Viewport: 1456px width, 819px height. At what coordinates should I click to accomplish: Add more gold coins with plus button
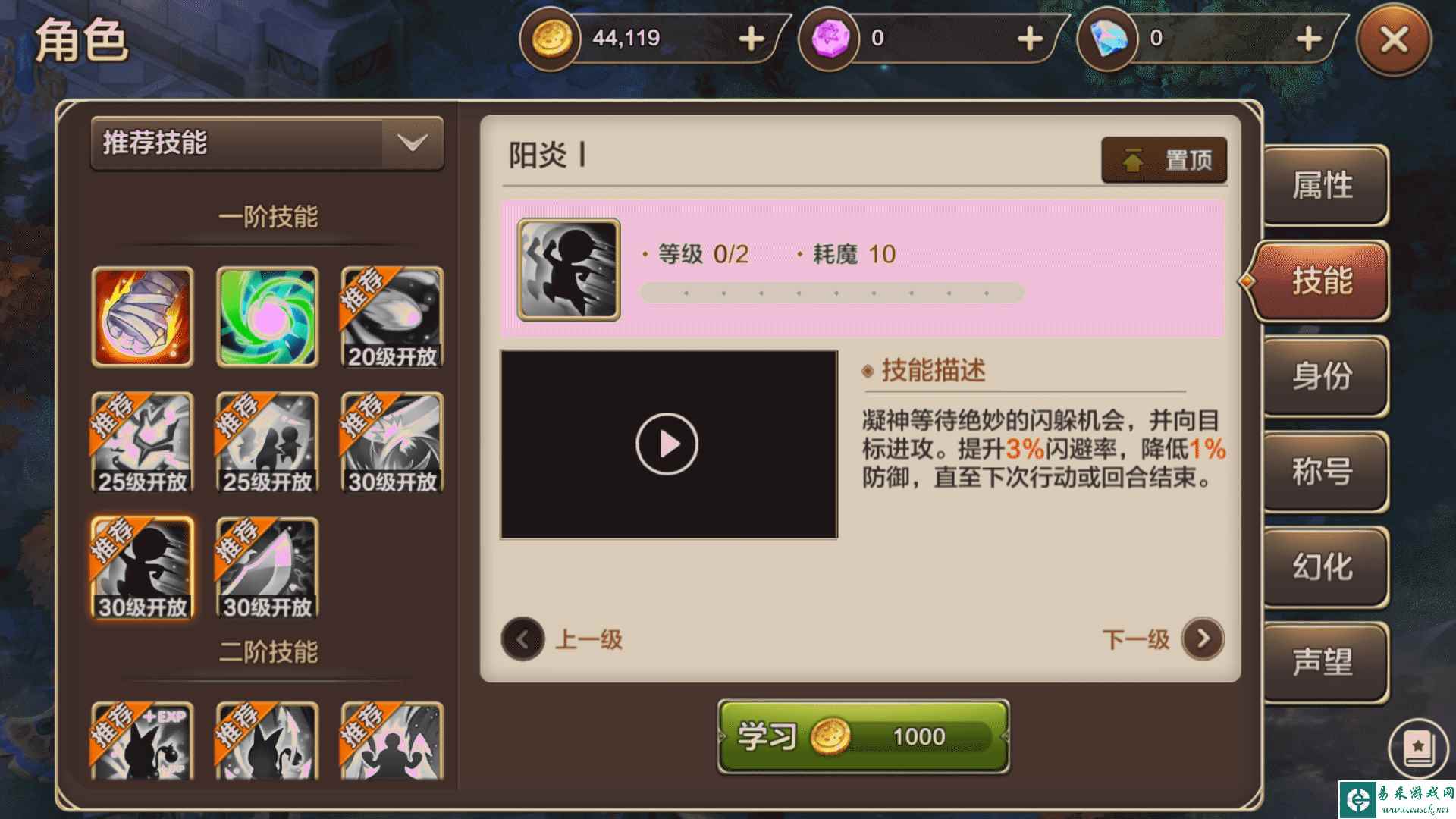[752, 39]
